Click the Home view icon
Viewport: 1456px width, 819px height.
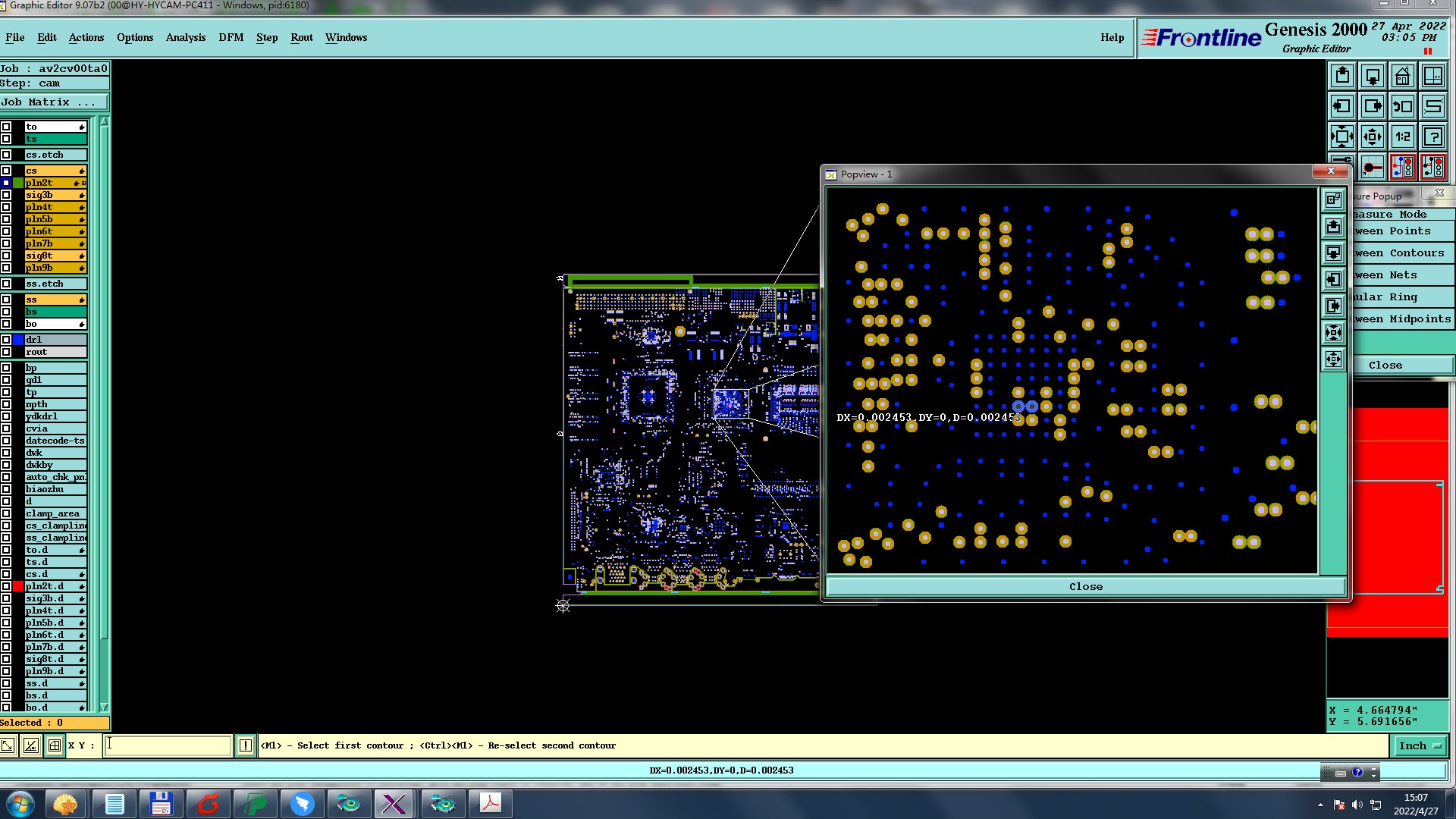[x=1402, y=77]
